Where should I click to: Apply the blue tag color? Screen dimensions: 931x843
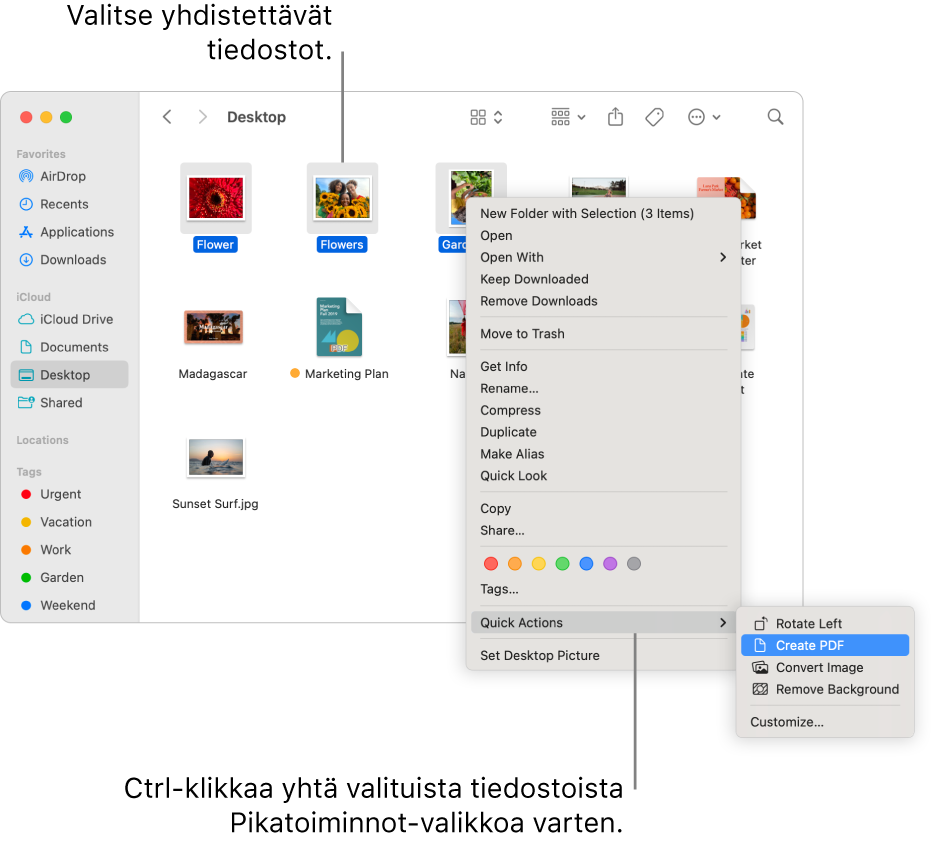pyautogui.click(x=586, y=563)
